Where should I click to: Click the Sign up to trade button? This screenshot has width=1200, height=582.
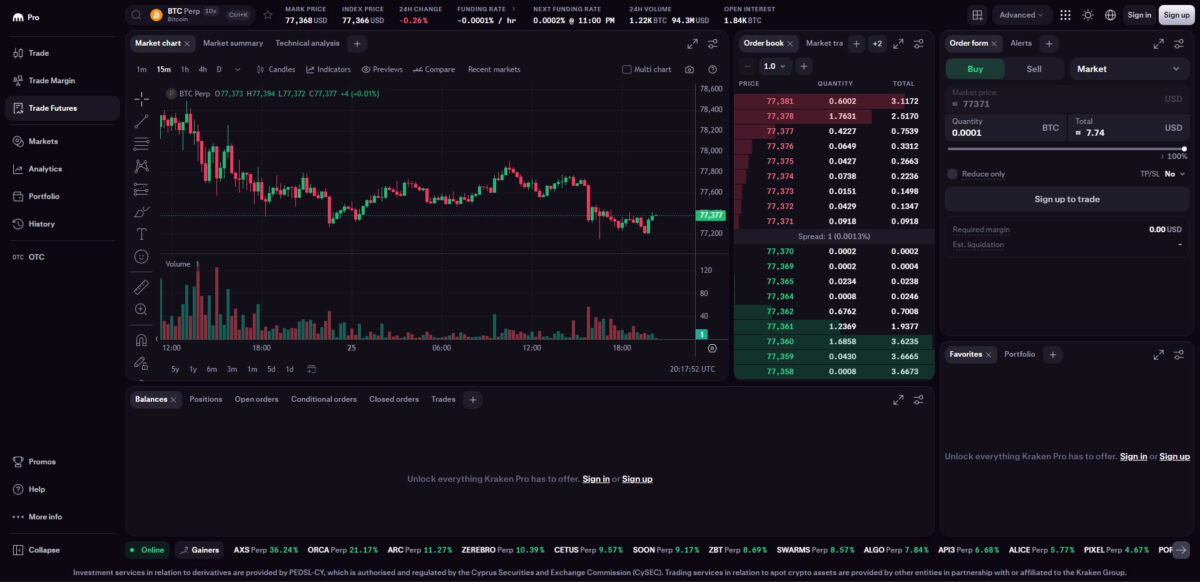tap(1067, 199)
